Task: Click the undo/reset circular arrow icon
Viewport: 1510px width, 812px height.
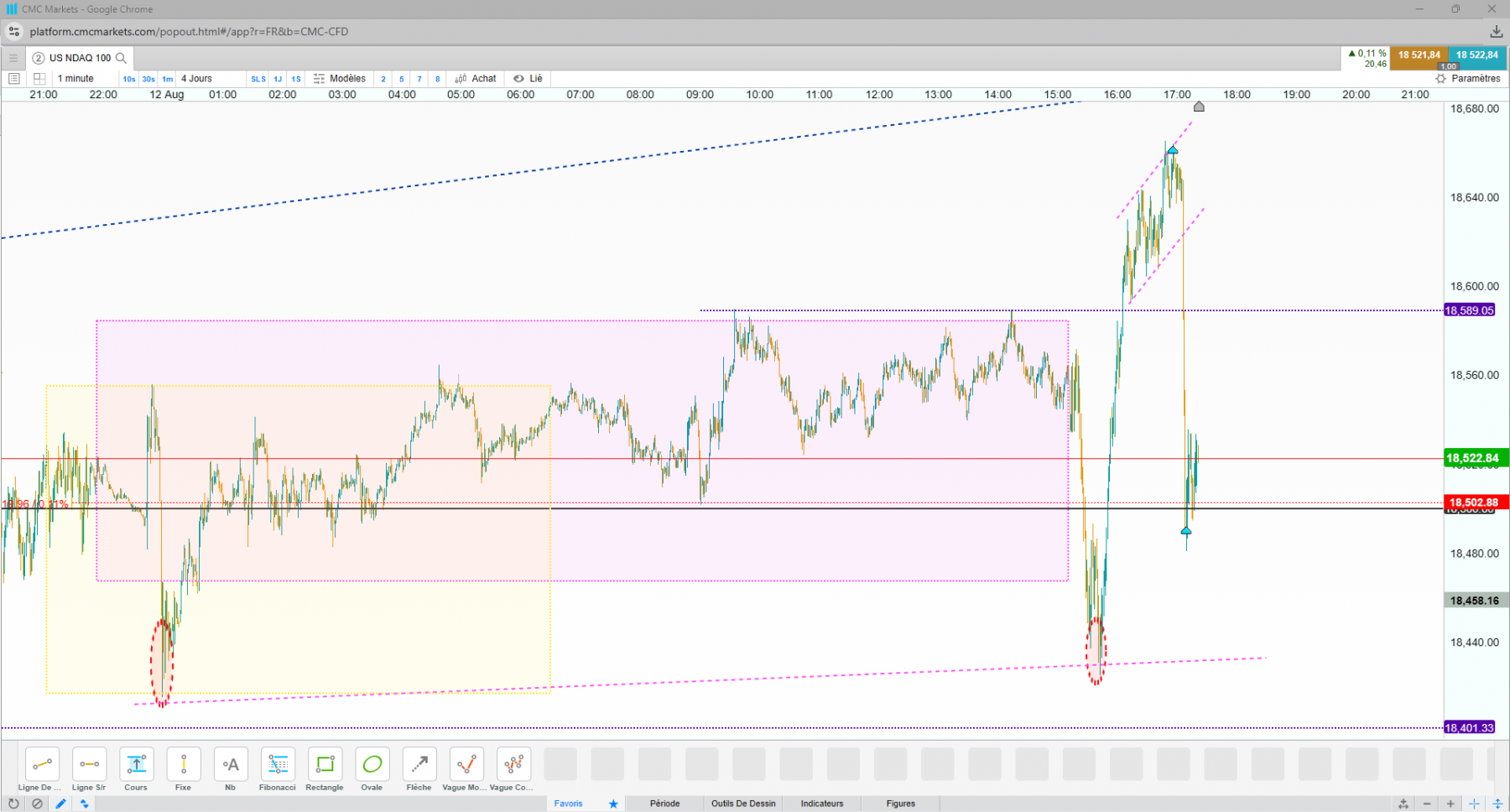Action: click(13, 804)
